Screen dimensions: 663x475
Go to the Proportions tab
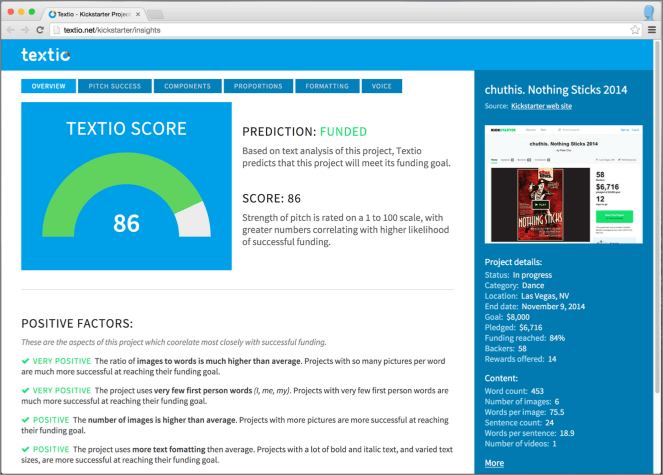[x=258, y=86]
